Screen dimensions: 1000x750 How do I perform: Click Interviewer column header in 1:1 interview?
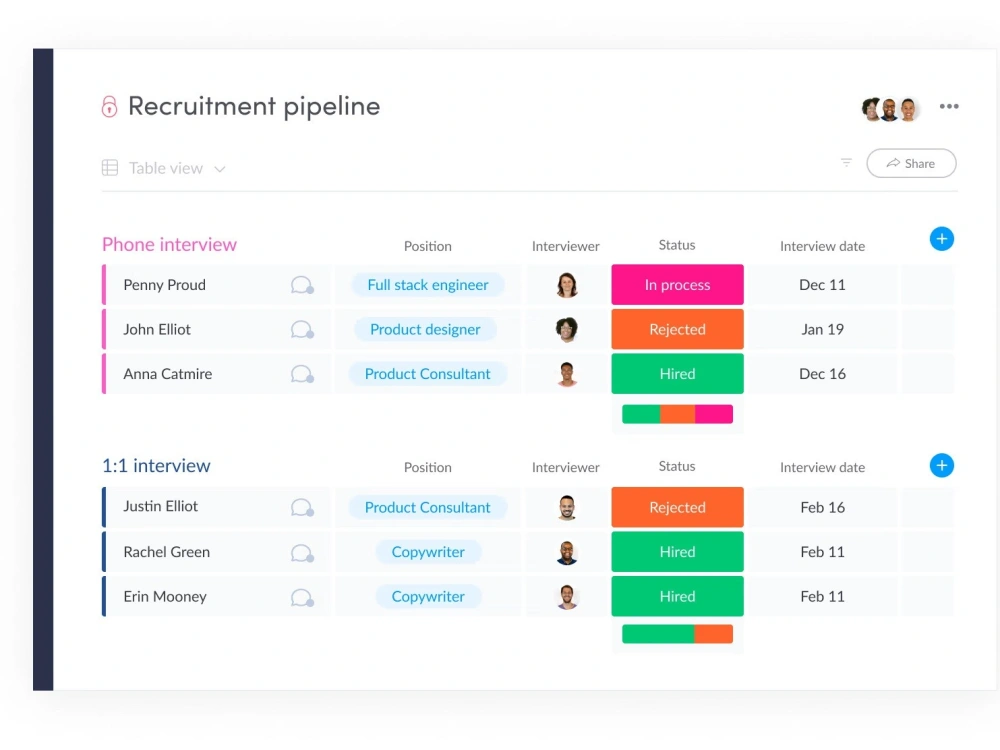(566, 467)
